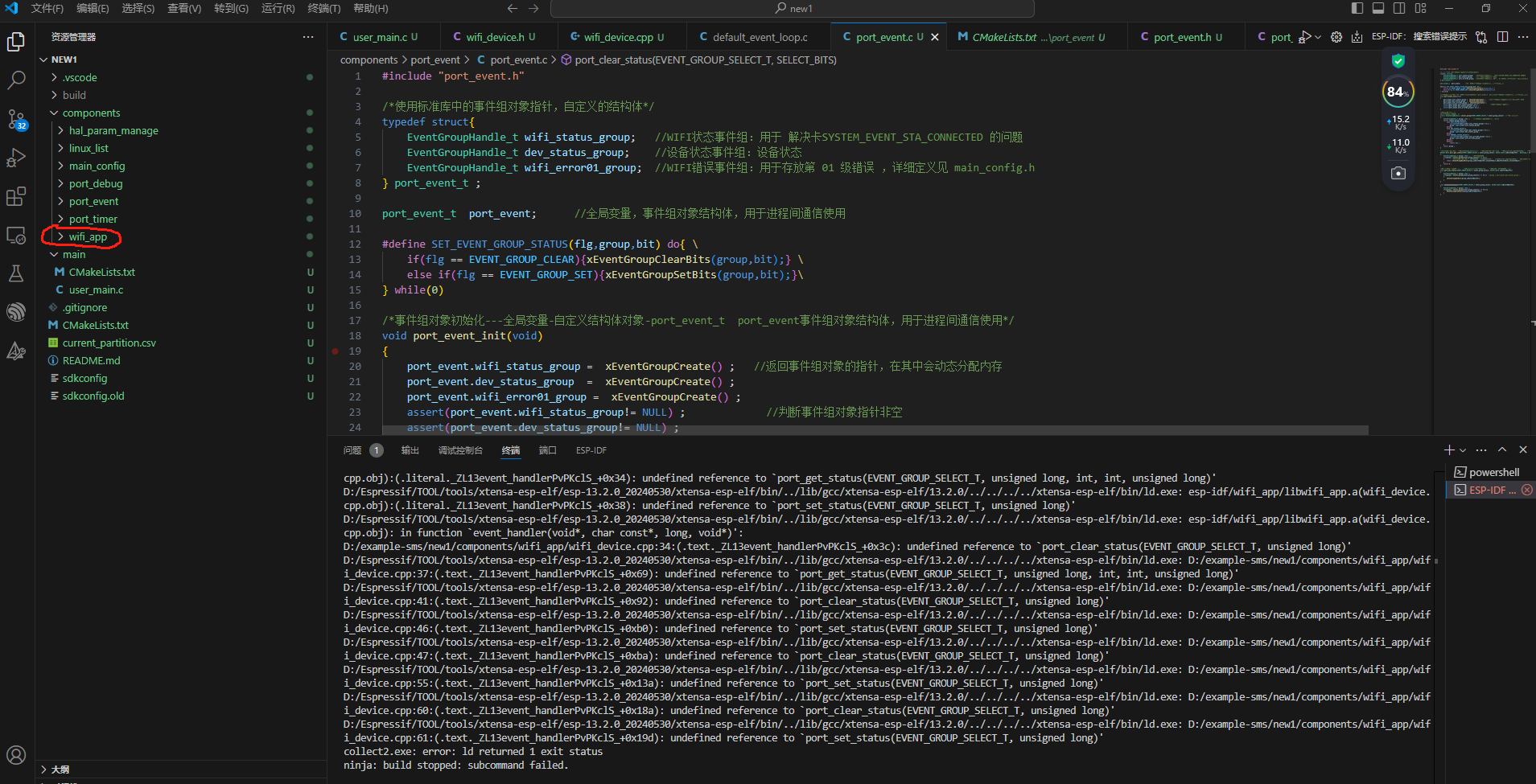Click the debug run icon in editor toolbar
Image resolution: width=1536 pixels, height=784 pixels.
click(1304, 37)
